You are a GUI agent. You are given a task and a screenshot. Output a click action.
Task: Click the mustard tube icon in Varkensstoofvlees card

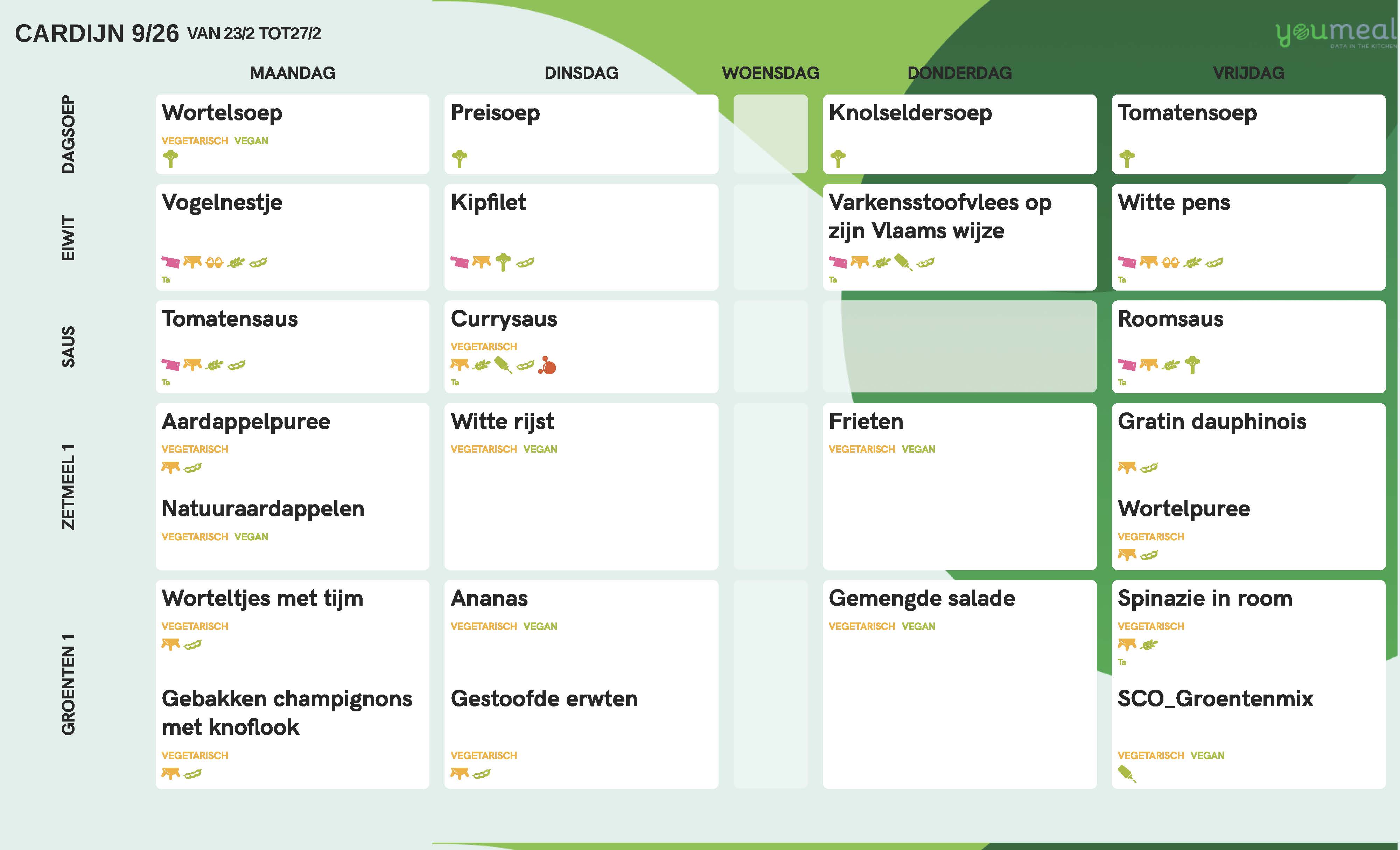(903, 262)
